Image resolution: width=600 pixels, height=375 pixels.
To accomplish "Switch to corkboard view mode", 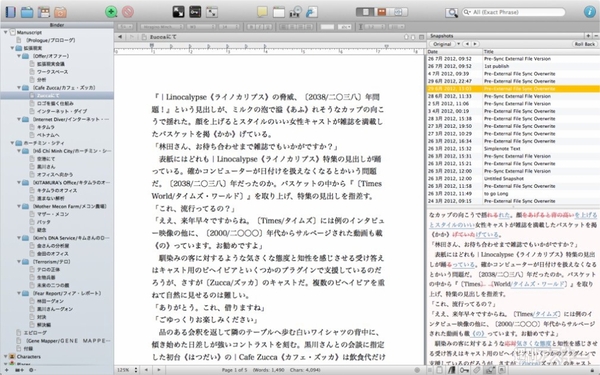I will click(382, 12).
